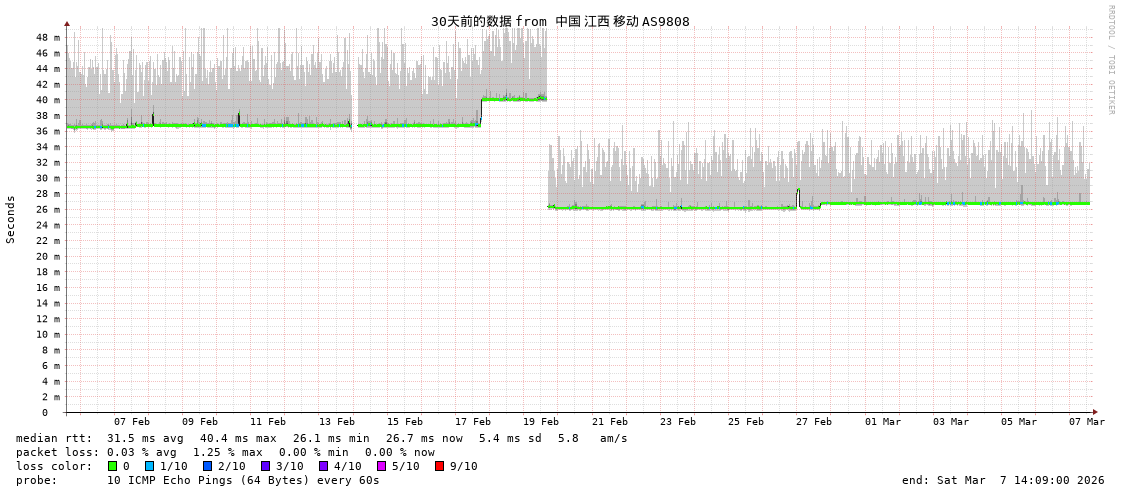Viewport: 1121px width, 494px height.
Task: Click the '11 Feb' x-axis date label
Action: click(x=268, y=422)
